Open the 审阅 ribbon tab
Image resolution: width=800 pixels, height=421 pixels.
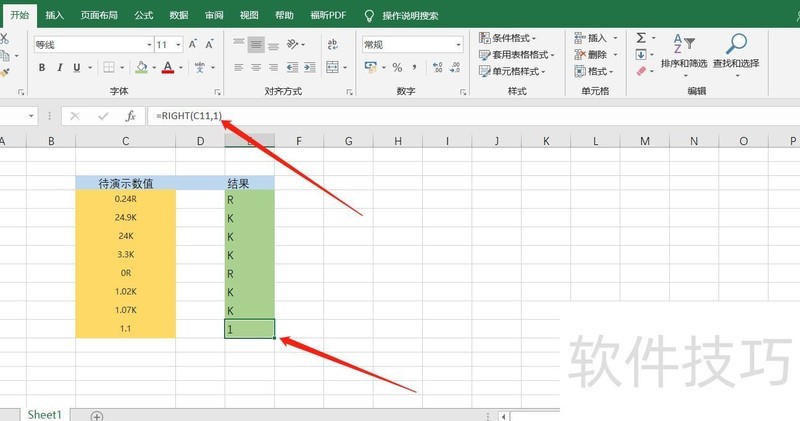pyautogui.click(x=214, y=15)
